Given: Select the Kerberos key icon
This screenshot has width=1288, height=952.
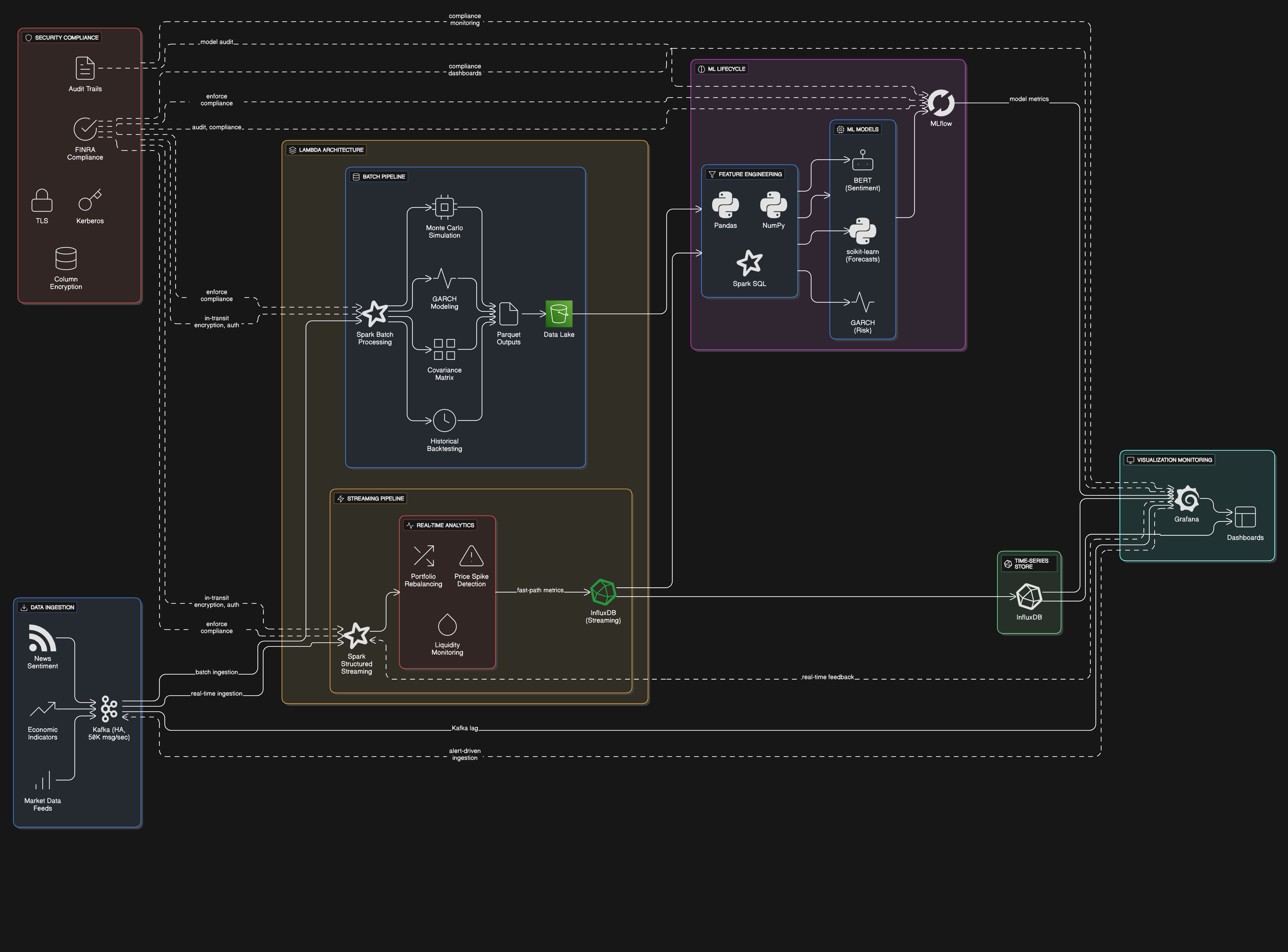Looking at the screenshot, I should 90,200.
